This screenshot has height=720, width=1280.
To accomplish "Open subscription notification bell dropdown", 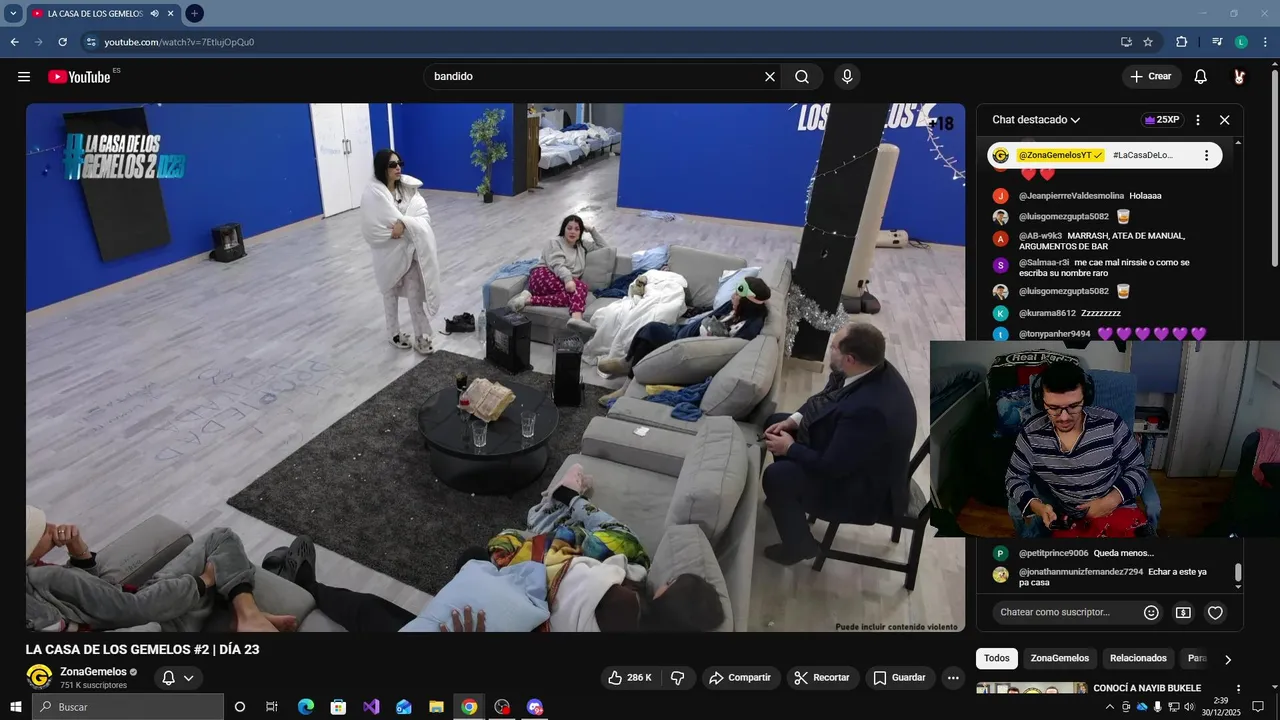I will click(x=177, y=677).
